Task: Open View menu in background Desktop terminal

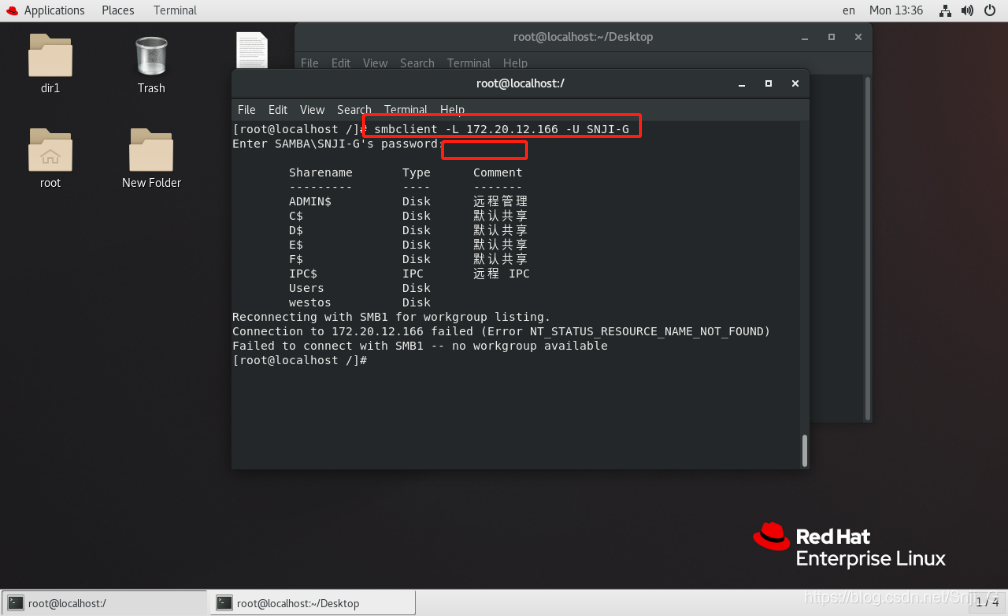Action: tap(375, 63)
